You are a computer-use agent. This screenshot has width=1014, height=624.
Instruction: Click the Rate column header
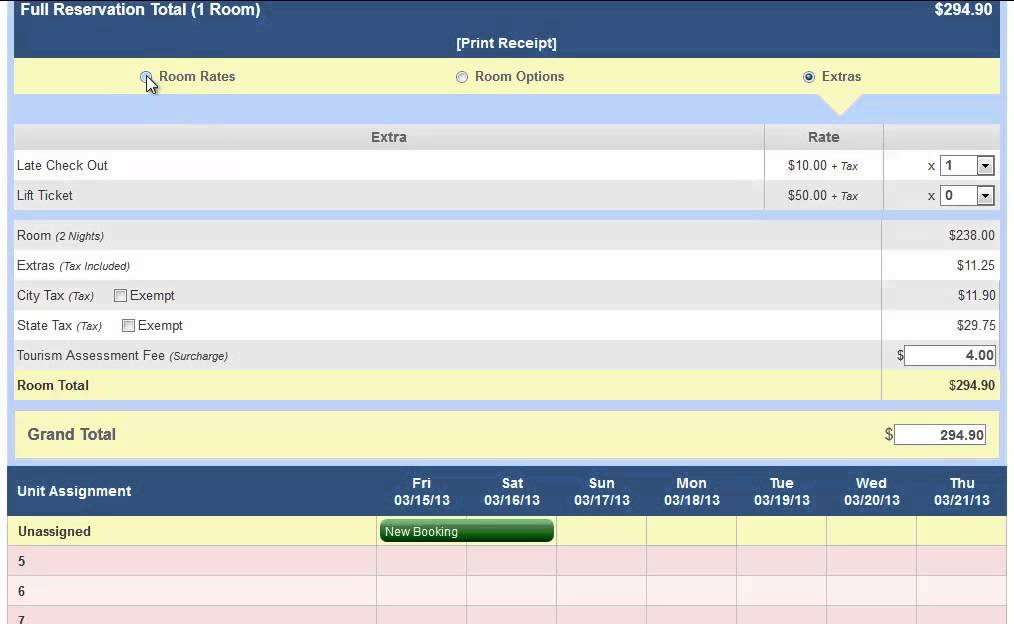click(823, 137)
